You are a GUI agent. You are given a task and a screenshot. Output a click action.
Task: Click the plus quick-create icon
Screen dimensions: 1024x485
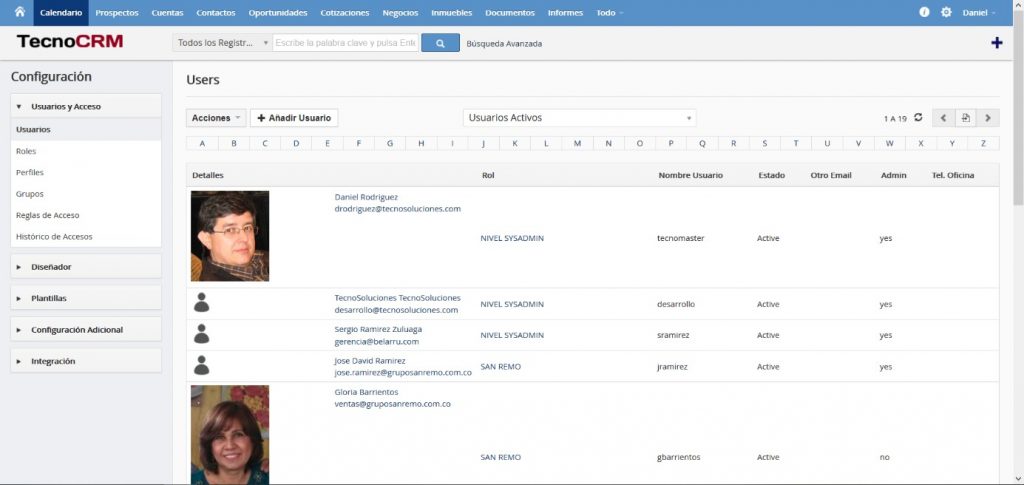(996, 43)
